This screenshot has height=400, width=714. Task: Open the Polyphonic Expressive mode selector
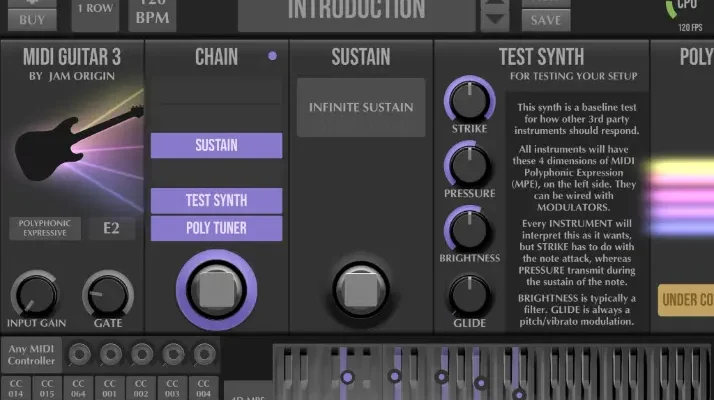click(x=46, y=229)
